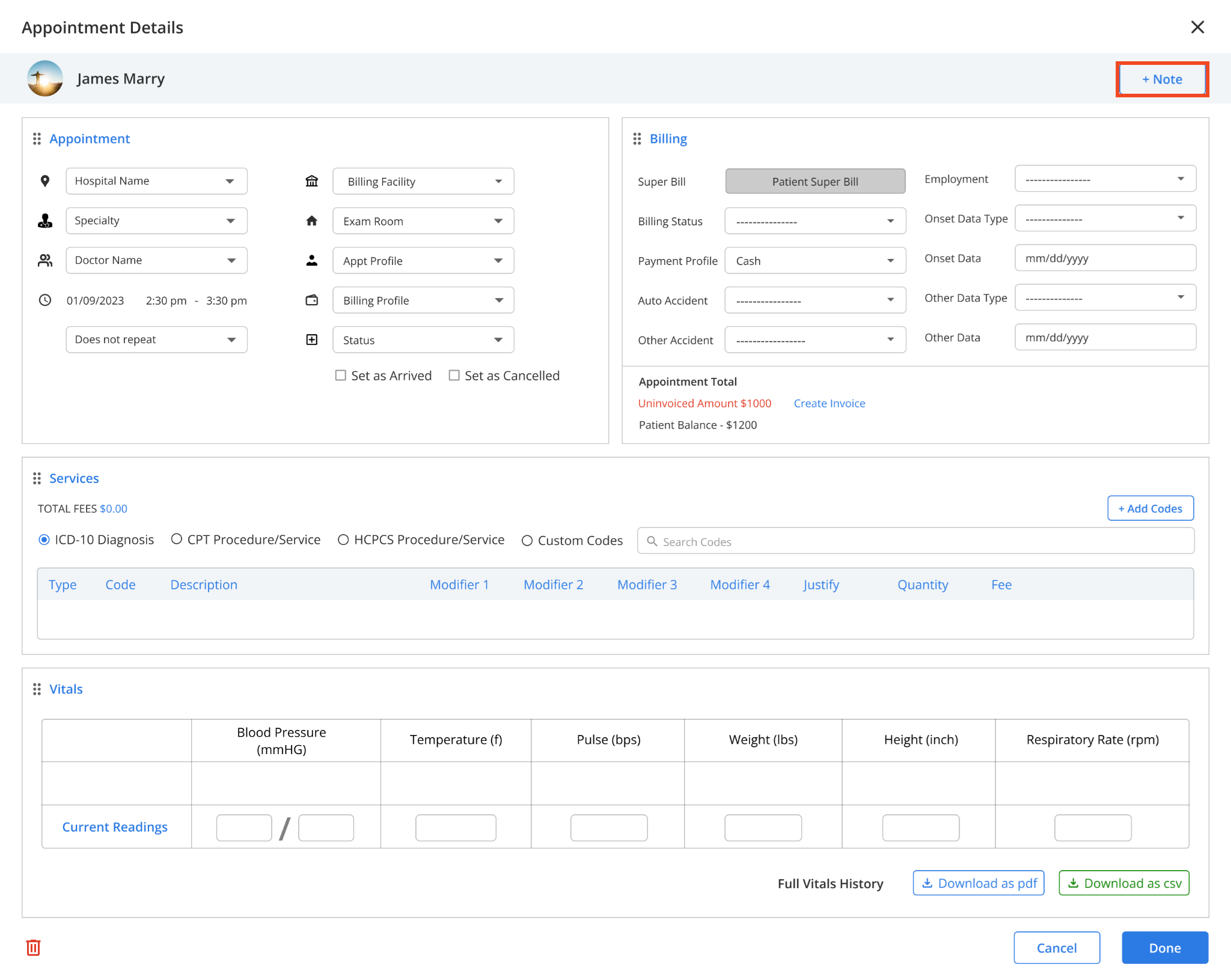
Task: Check the Set as Cancelled checkbox
Action: (x=454, y=376)
